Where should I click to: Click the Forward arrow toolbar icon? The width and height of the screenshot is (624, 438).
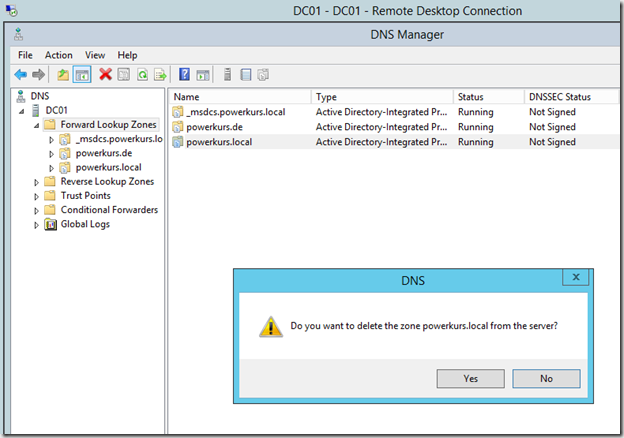(38, 75)
